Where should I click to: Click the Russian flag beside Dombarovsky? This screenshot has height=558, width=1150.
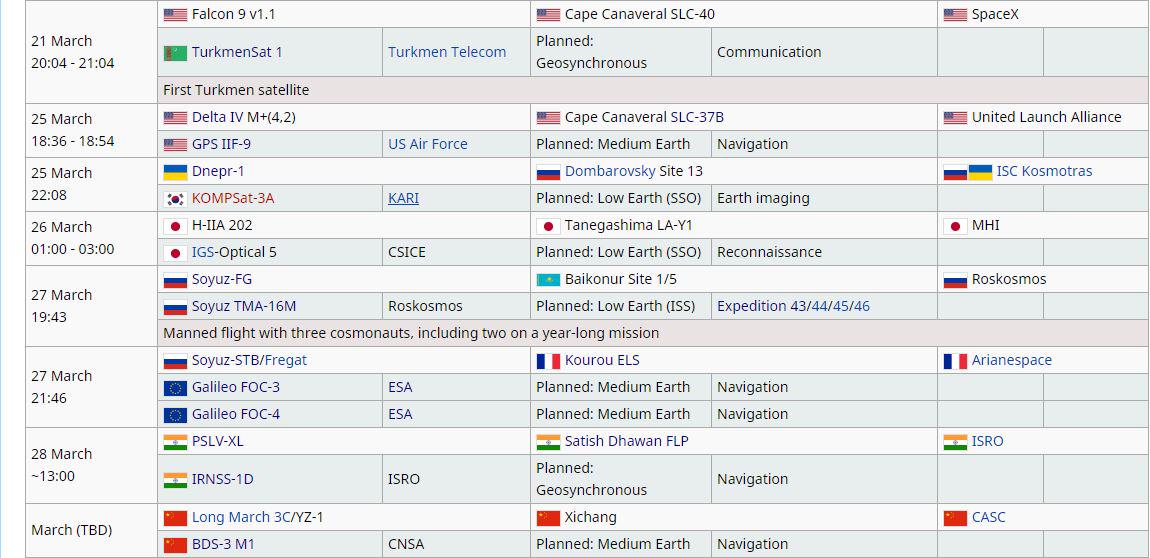pyautogui.click(x=548, y=172)
